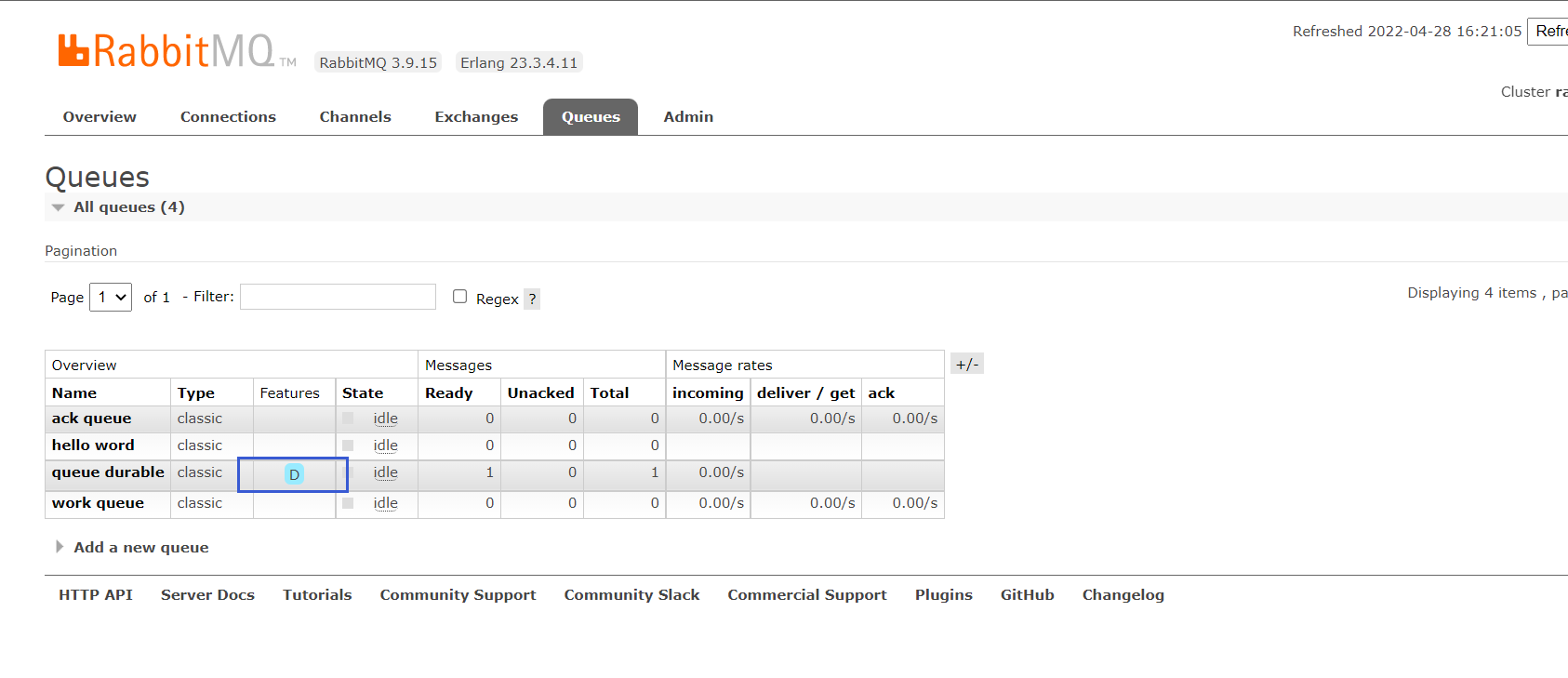Viewport: 1568px width, 678px height.
Task: Sort by the ack rate header
Action: [x=882, y=392]
